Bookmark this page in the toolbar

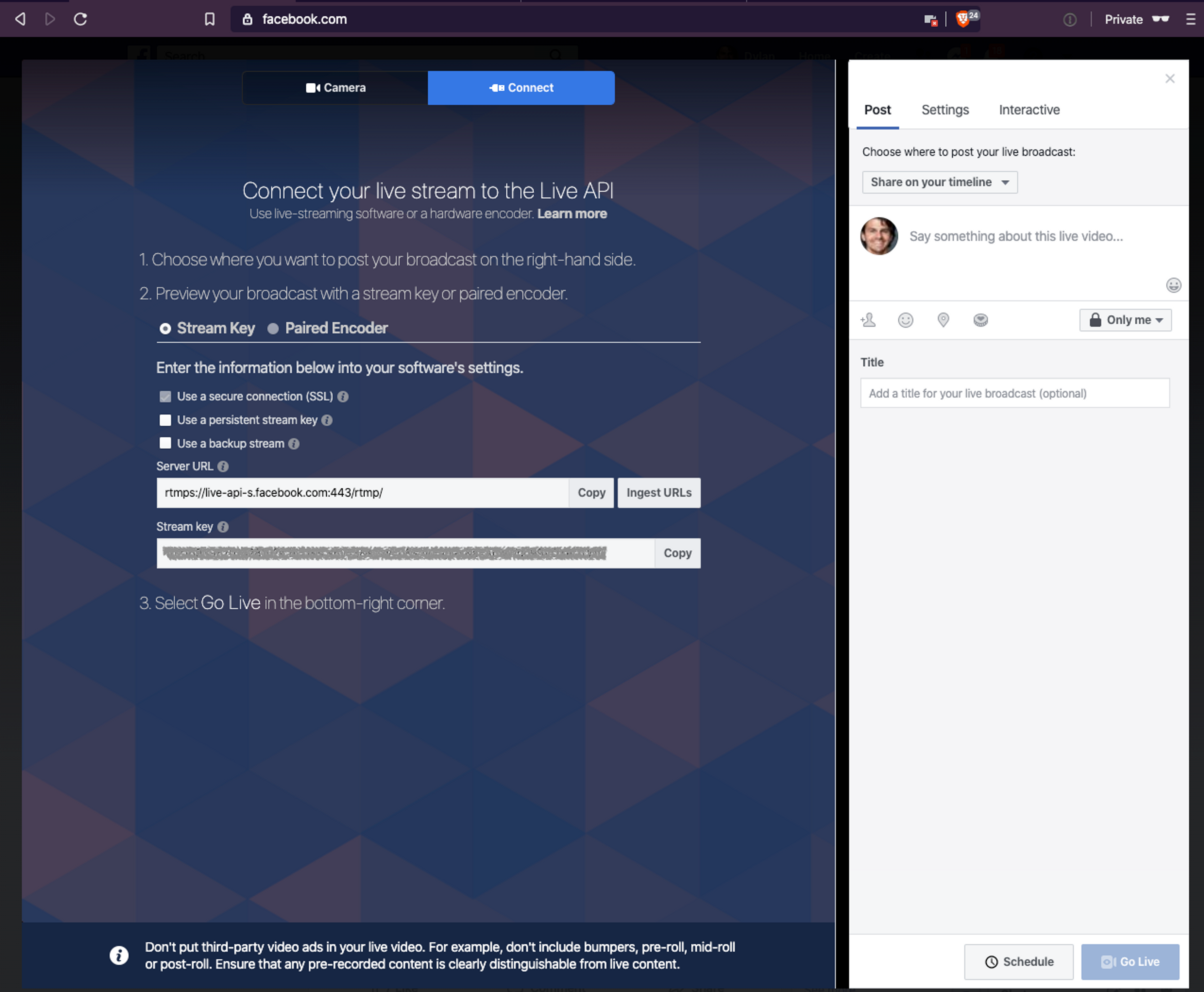pyautogui.click(x=210, y=19)
